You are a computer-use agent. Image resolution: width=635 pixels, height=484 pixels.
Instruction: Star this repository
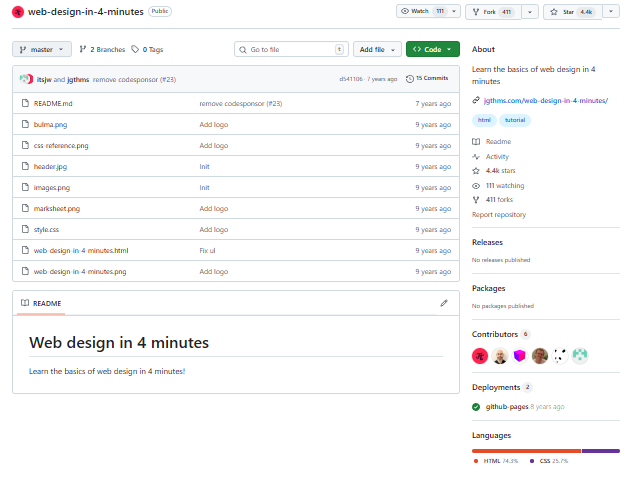(573, 12)
